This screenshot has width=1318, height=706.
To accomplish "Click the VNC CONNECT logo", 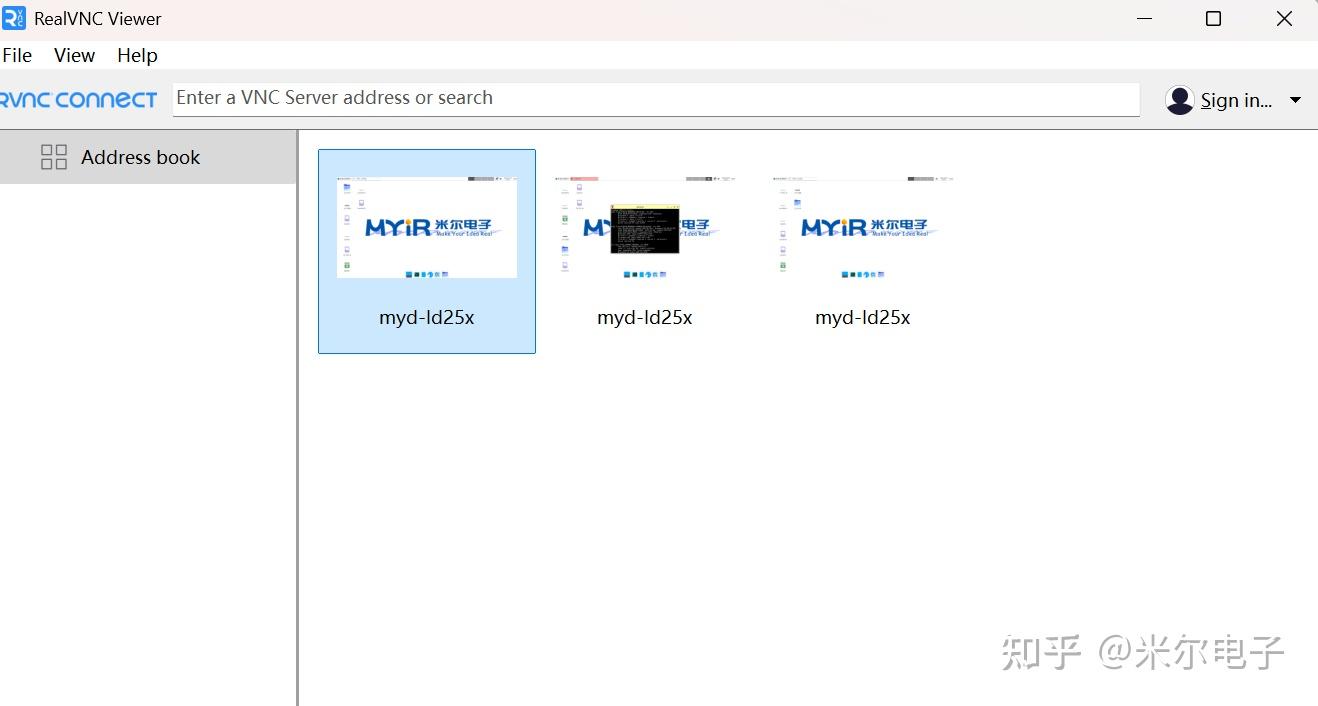I will coord(78,99).
